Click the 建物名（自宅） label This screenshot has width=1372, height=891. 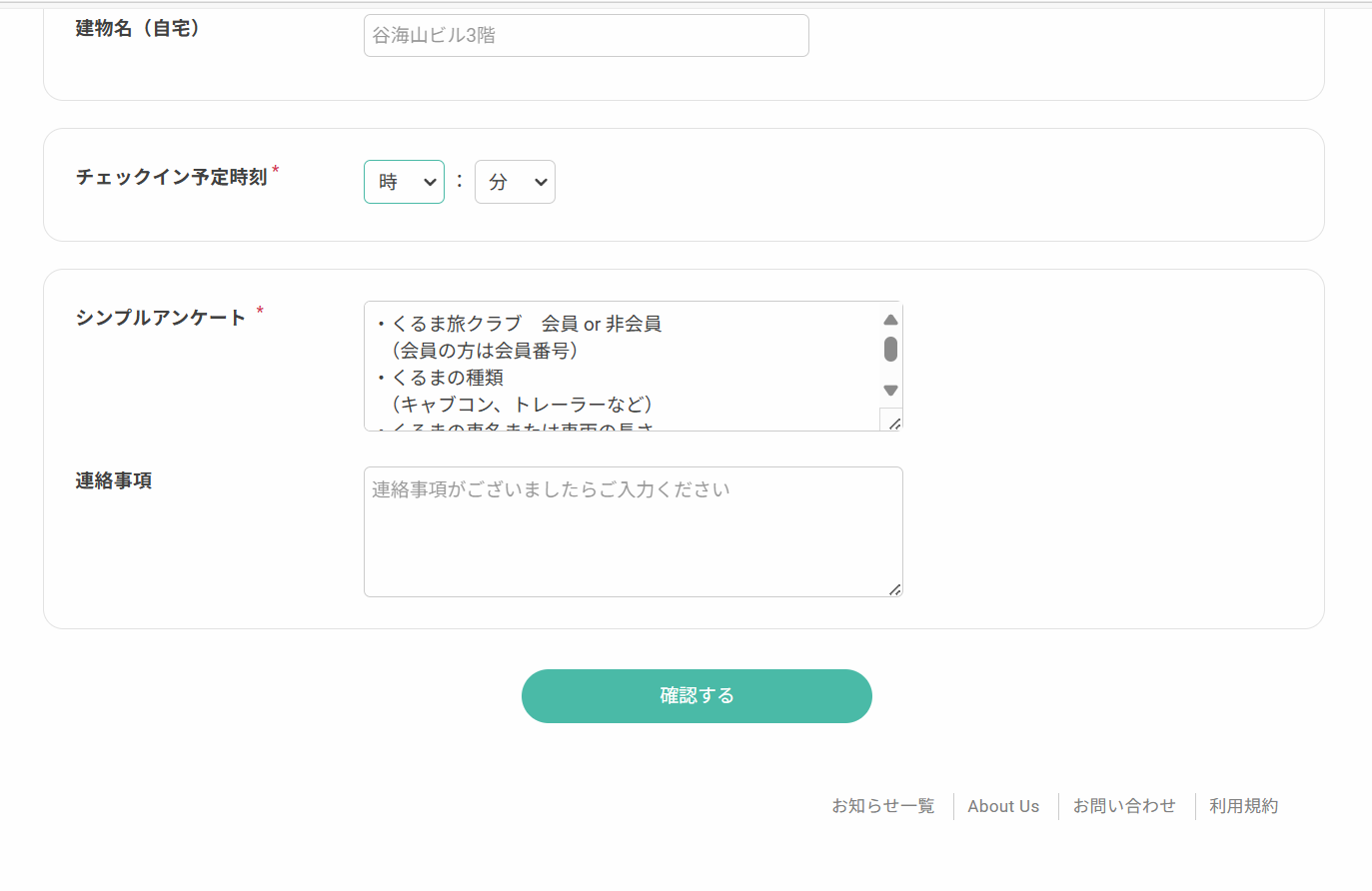pos(138,28)
